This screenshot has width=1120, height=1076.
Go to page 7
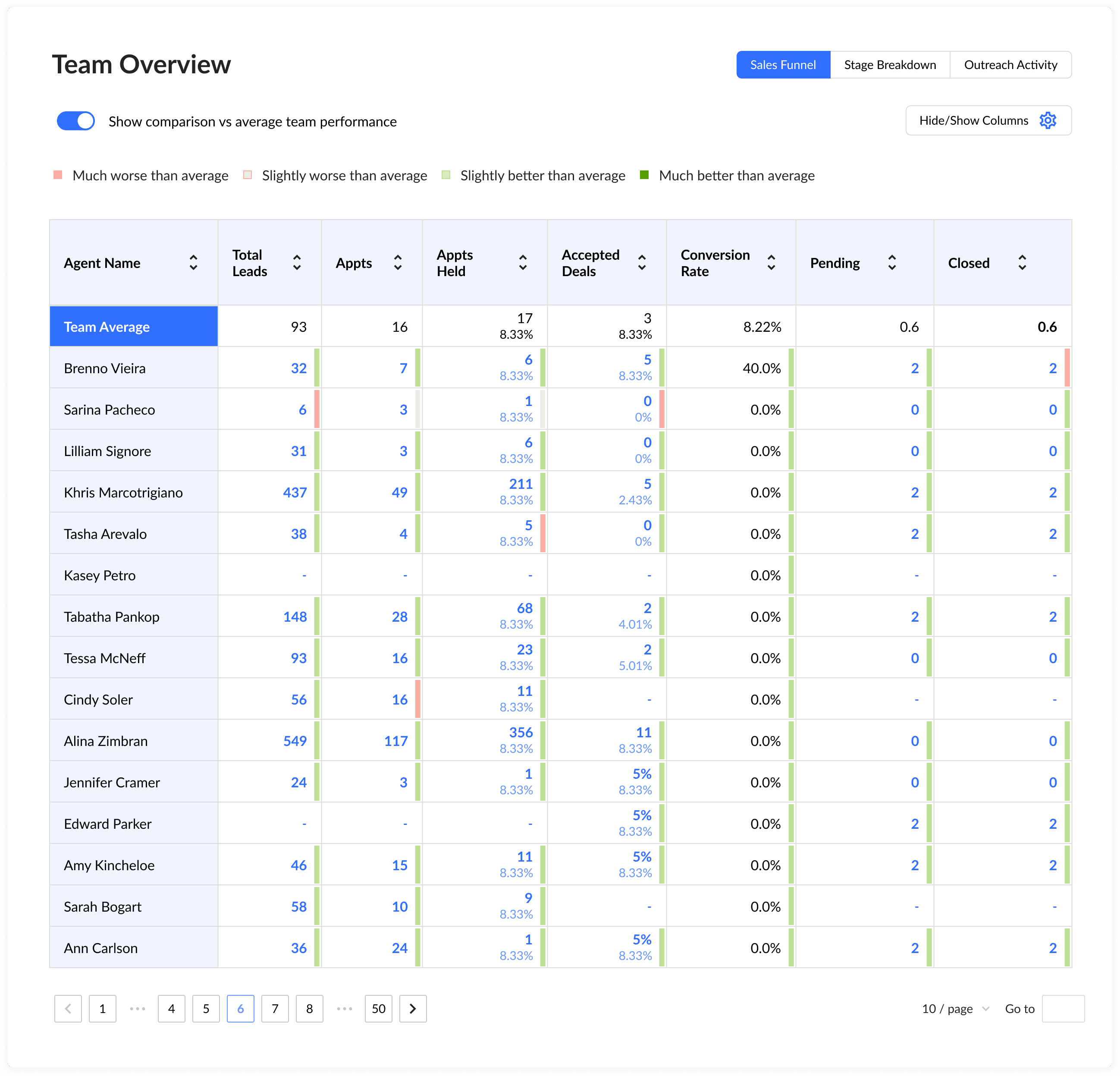(x=275, y=1009)
